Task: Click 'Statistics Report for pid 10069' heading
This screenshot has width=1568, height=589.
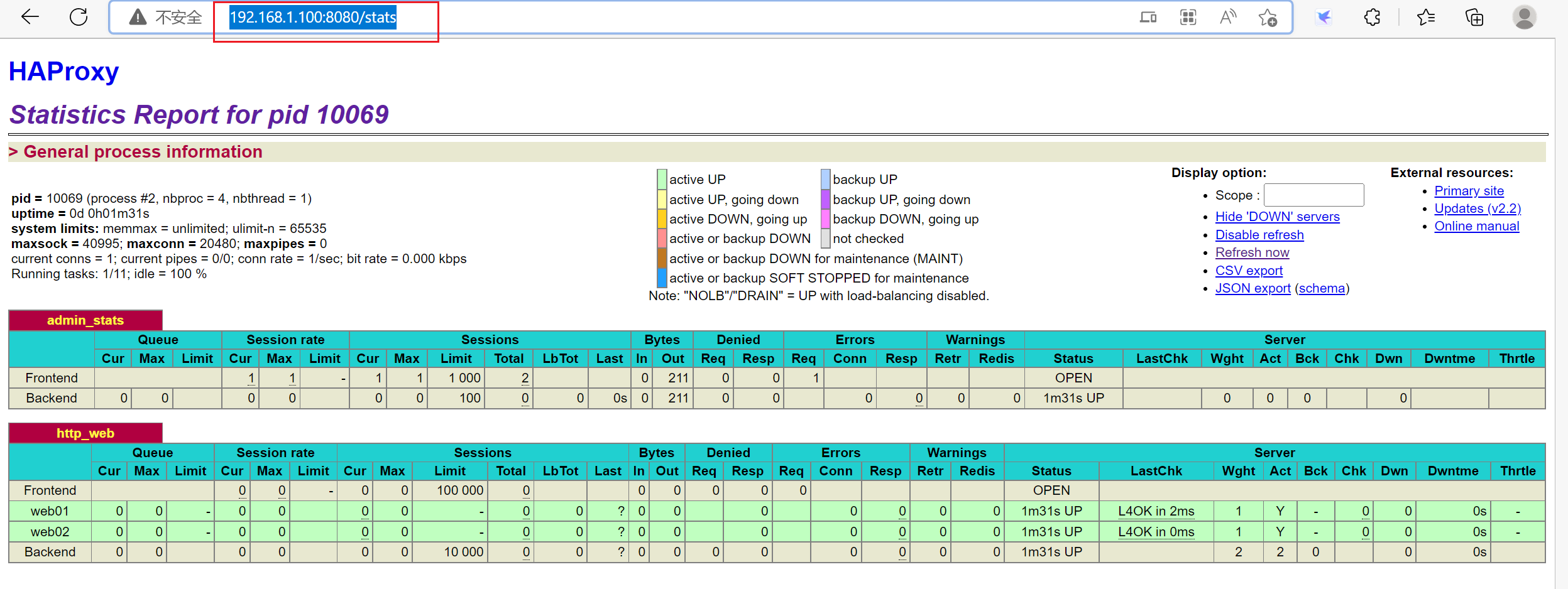Action: (x=199, y=115)
